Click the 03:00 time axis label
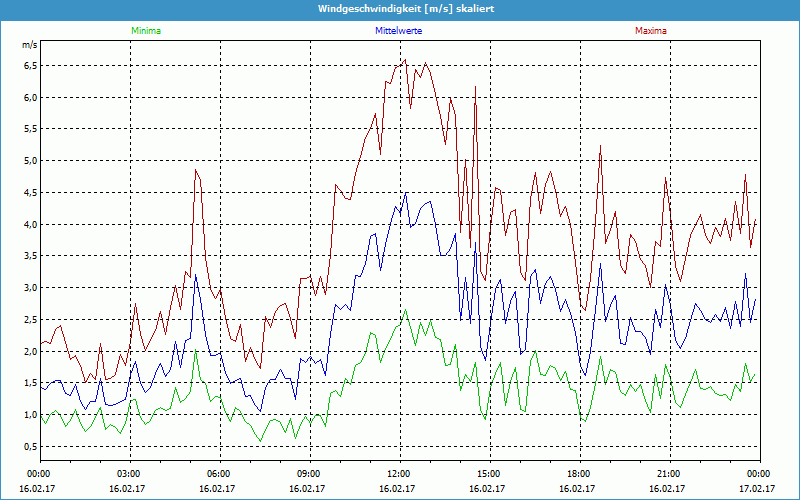The image size is (800, 500). 130,474
